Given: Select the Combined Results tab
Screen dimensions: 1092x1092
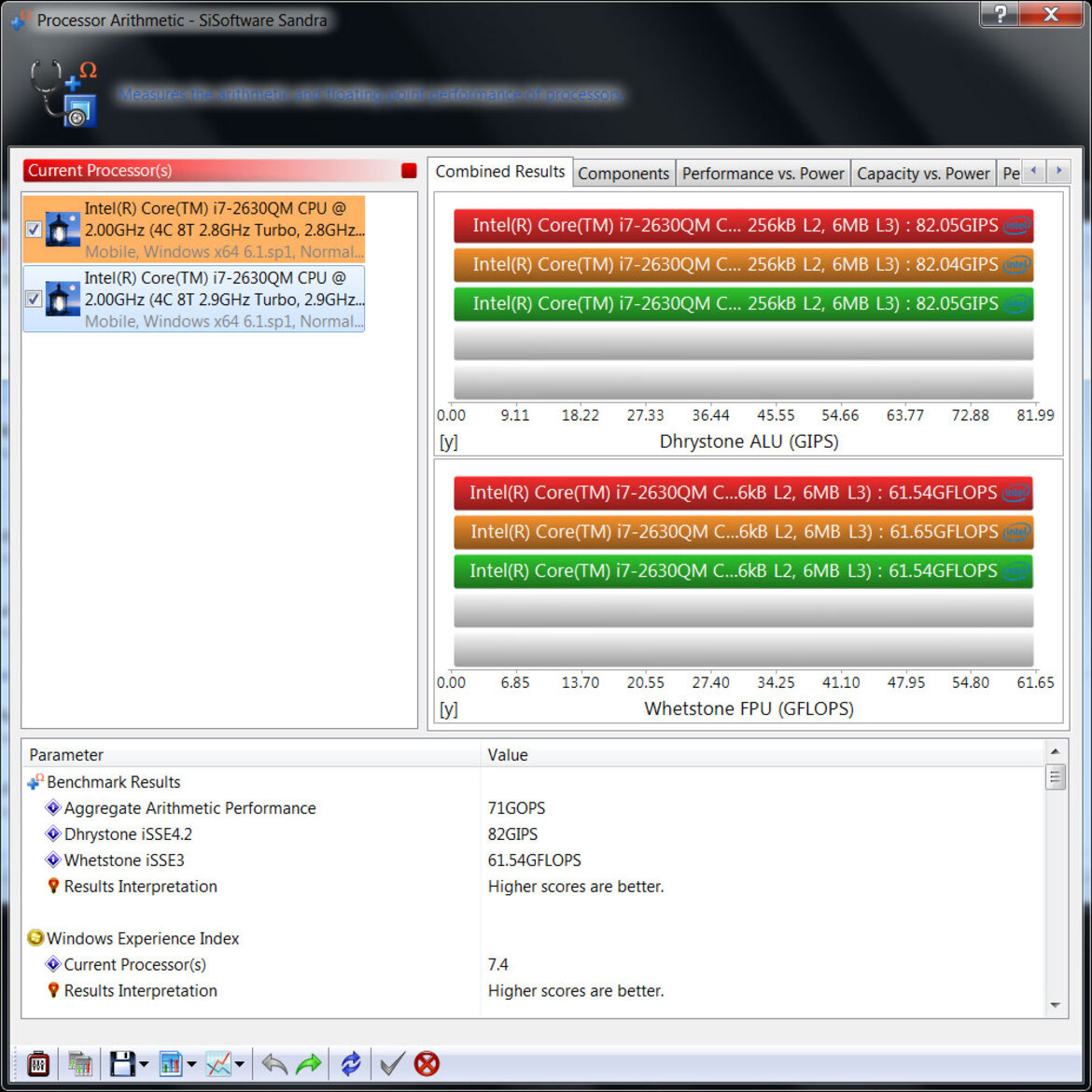Looking at the screenshot, I should [500, 172].
